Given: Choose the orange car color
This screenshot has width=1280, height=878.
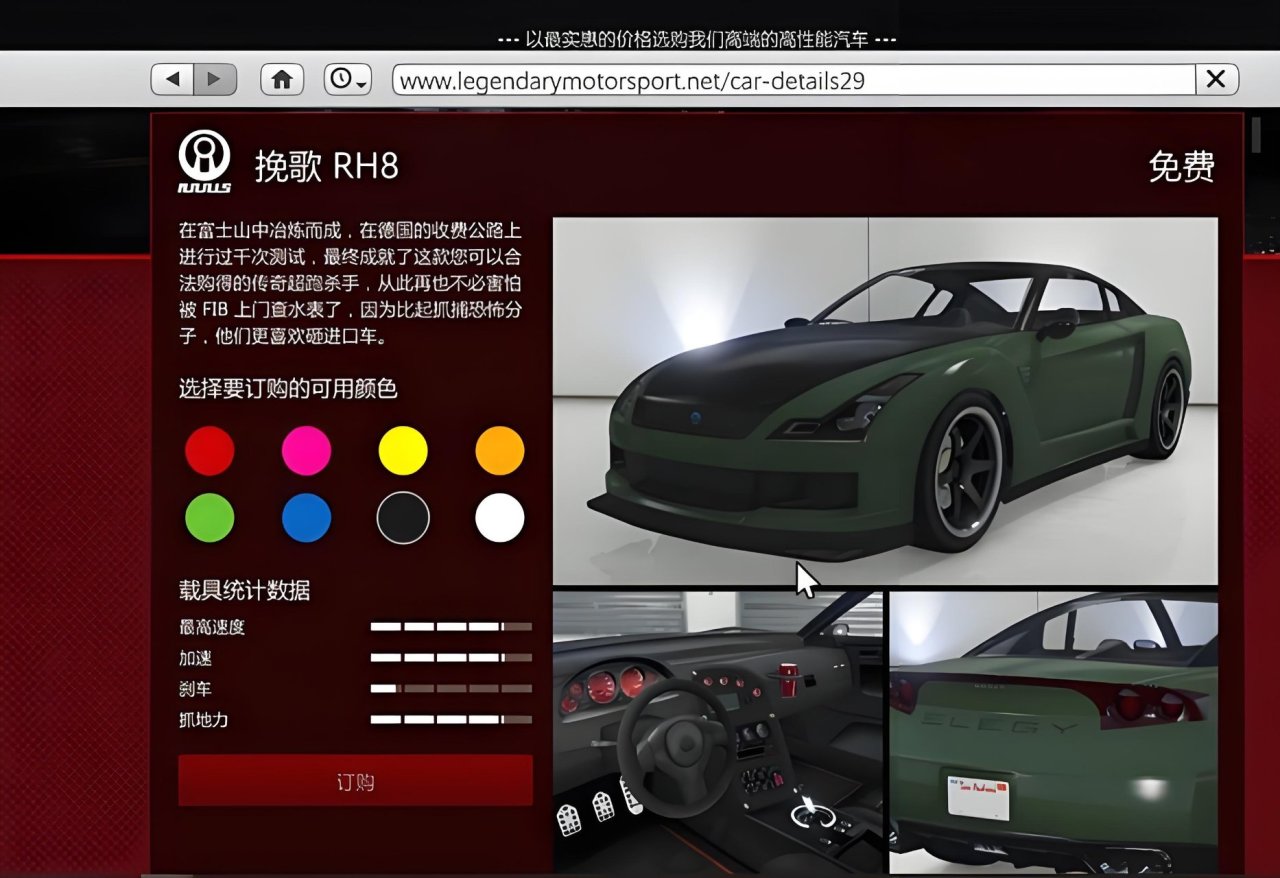Looking at the screenshot, I should click(500, 451).
